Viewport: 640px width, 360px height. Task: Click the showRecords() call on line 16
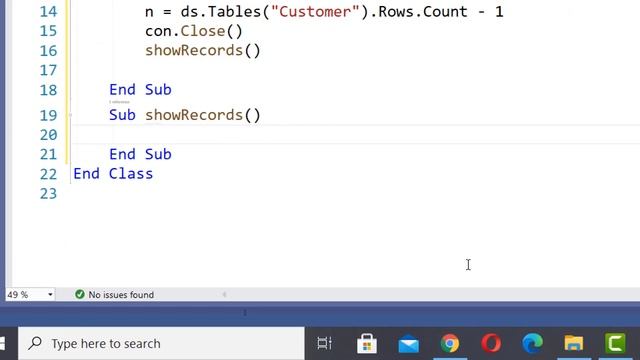(202, 51)
